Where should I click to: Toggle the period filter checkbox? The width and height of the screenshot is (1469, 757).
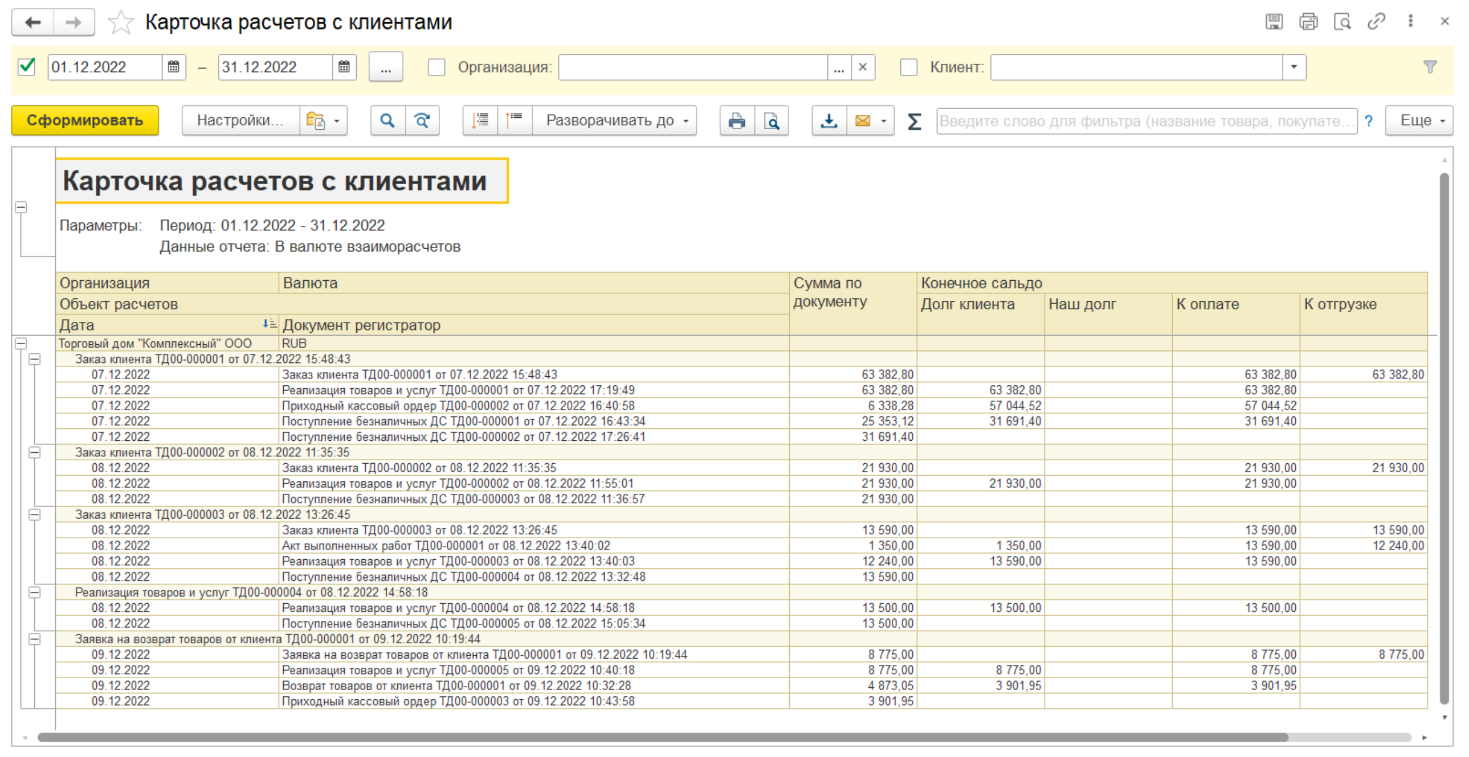(x=27, y=67)
